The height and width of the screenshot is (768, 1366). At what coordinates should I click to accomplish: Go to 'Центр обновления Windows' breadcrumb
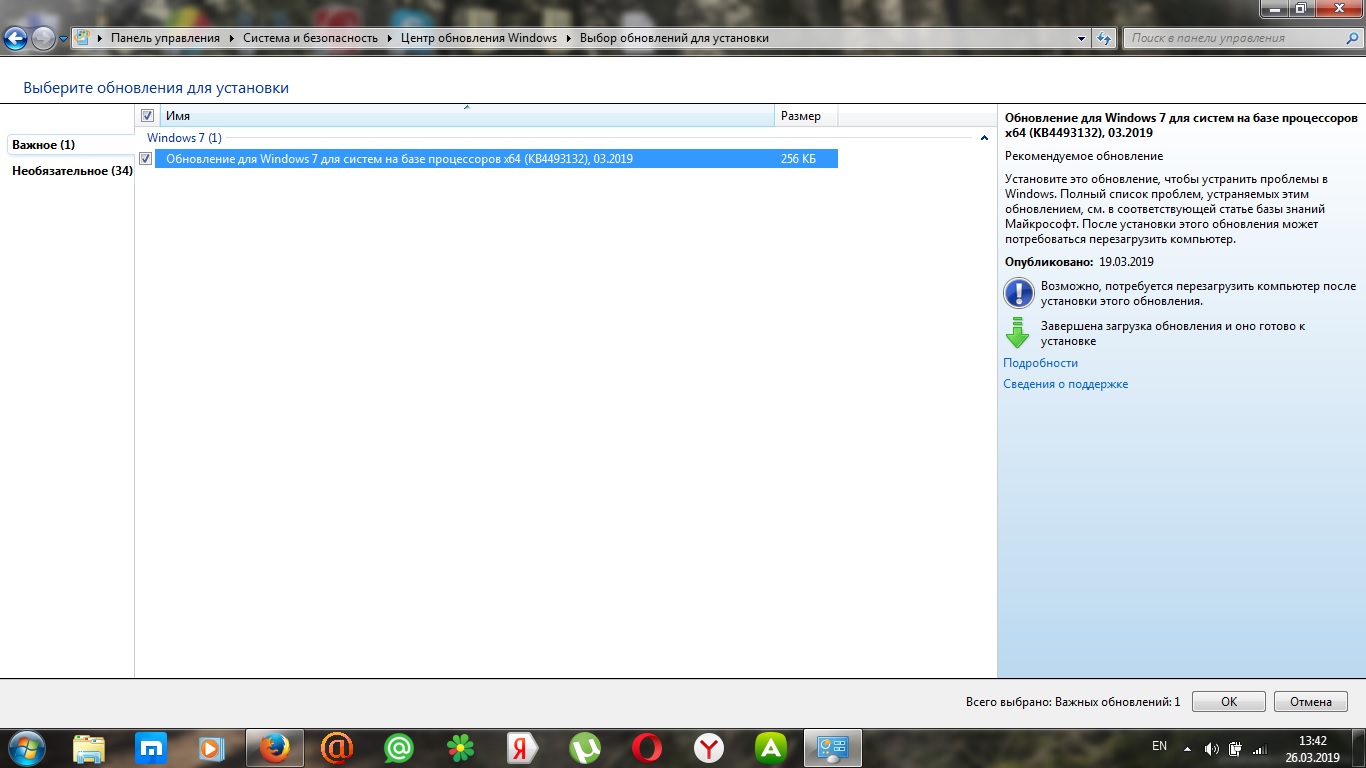pos(478,38)
